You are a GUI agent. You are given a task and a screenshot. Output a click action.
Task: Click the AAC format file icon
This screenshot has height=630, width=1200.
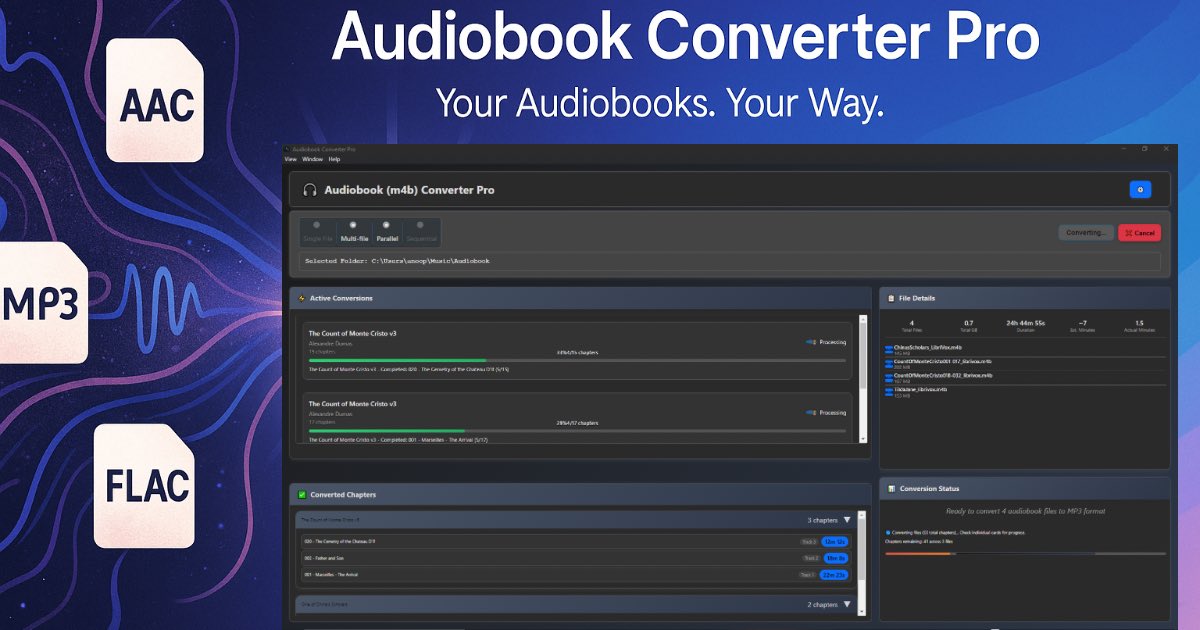155,100
